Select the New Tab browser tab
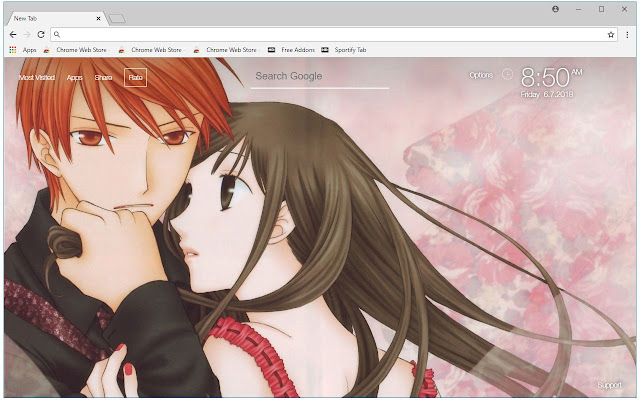 tap(57, 18)
